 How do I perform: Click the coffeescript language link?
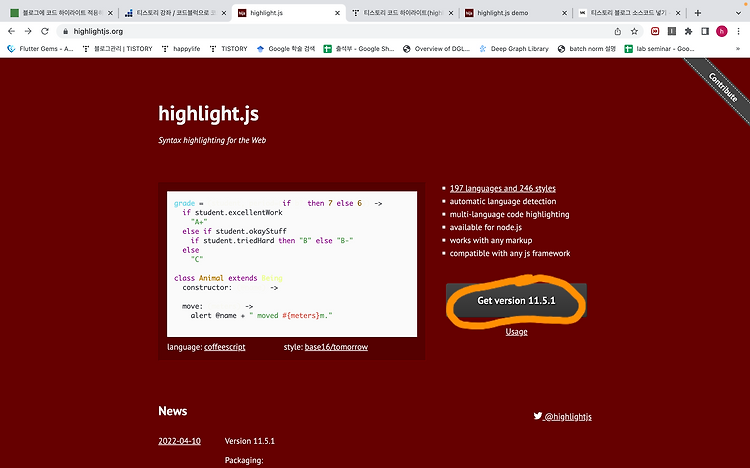(x=224, y=347)
